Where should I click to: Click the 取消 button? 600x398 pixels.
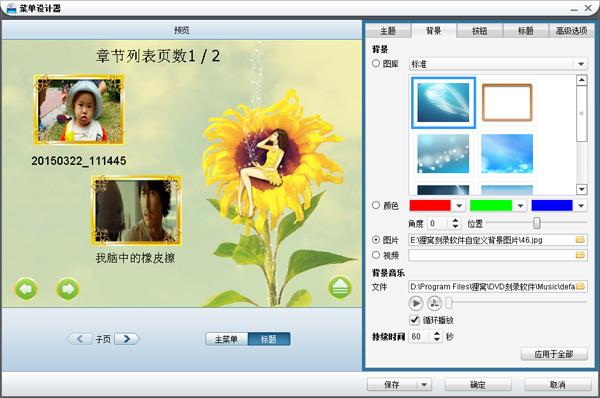[558, 385]
